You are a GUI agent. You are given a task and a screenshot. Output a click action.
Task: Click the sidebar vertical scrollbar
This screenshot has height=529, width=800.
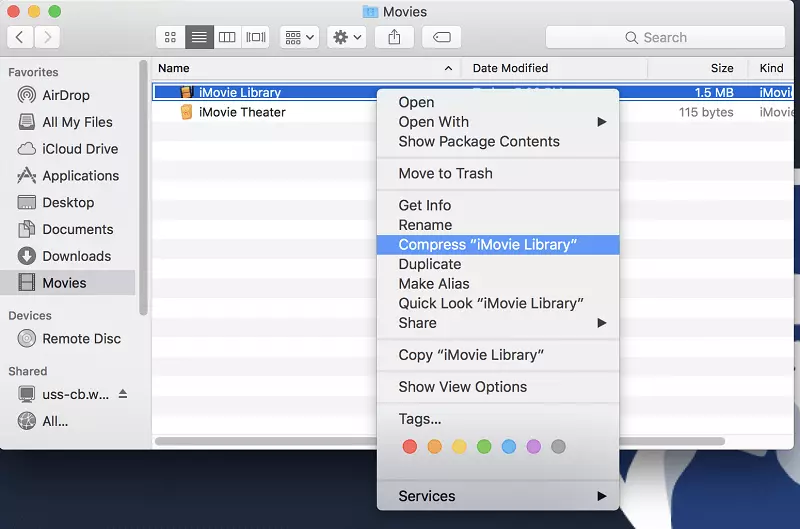(143, 188)
